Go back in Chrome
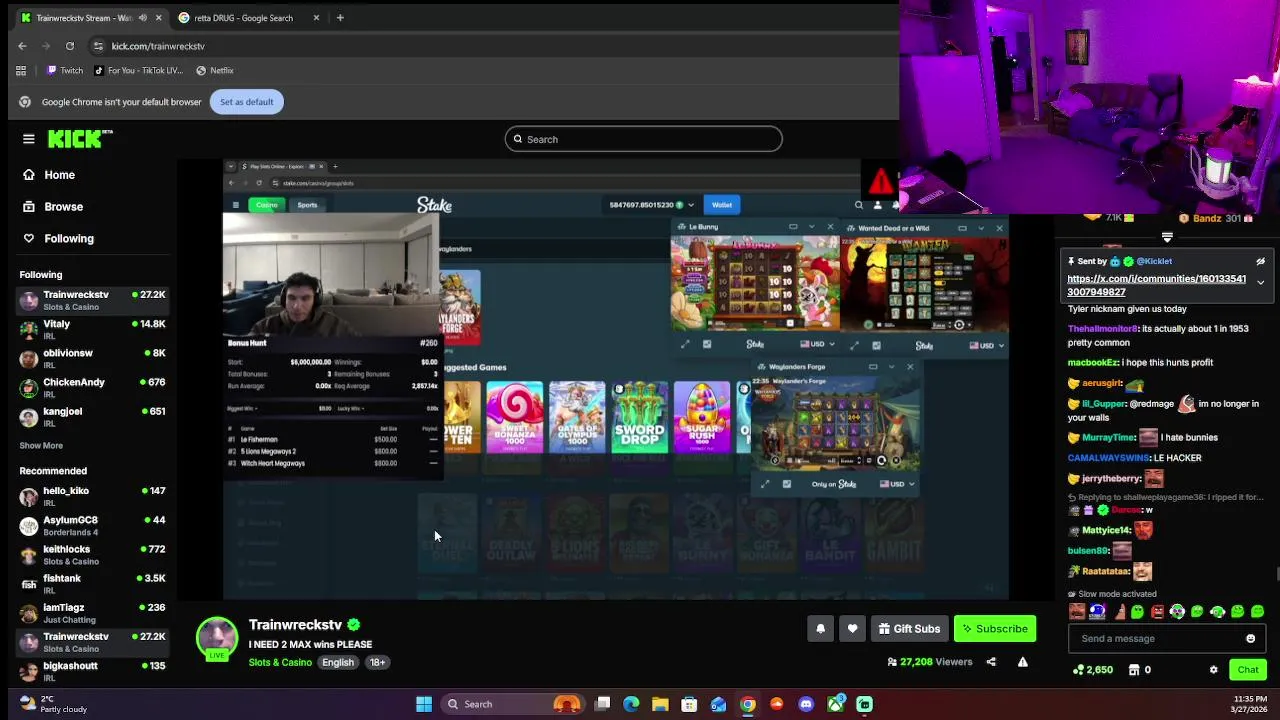The height and width of the screenshot is (720, 1280). pos(22,46)
